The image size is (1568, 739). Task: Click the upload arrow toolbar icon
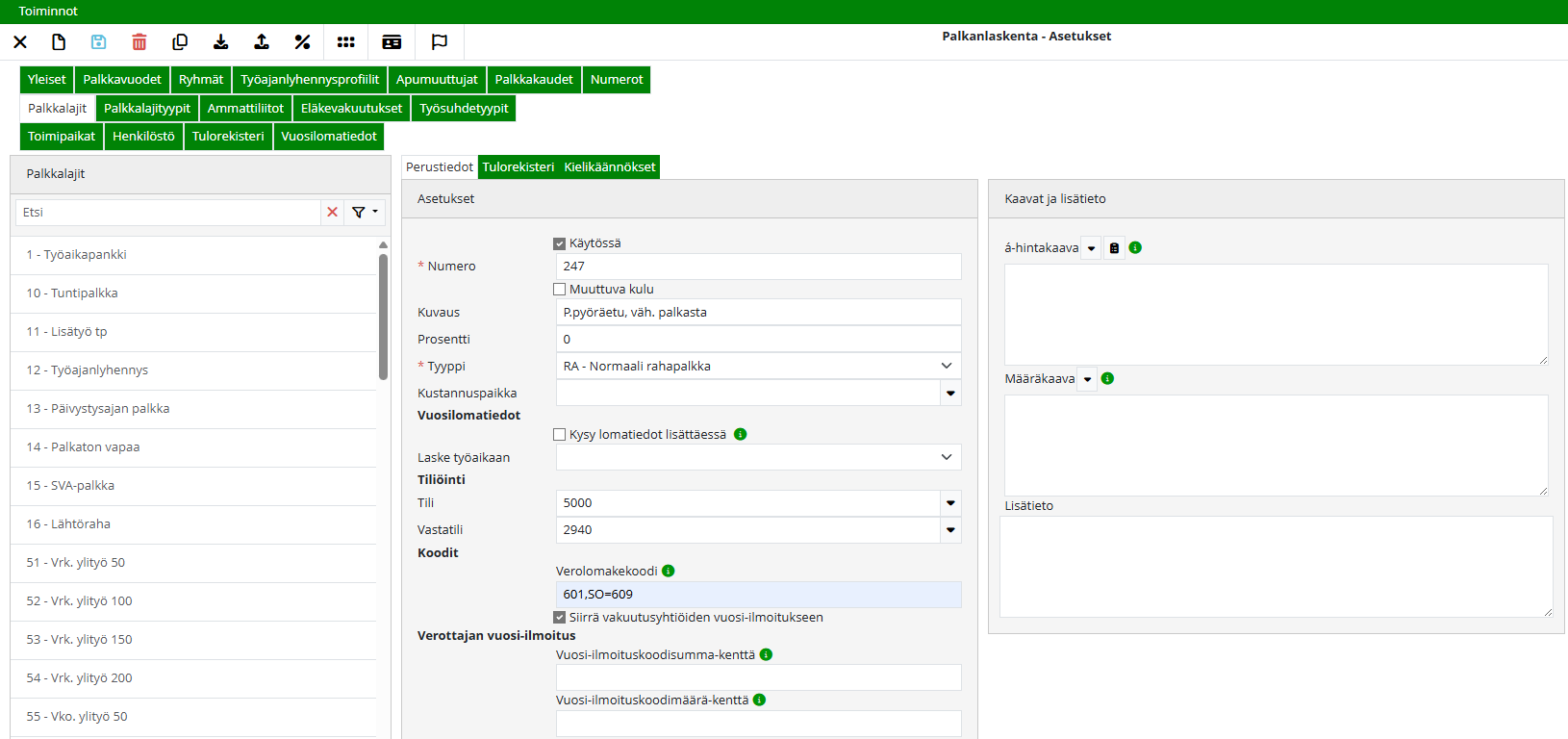pos(261,41)
